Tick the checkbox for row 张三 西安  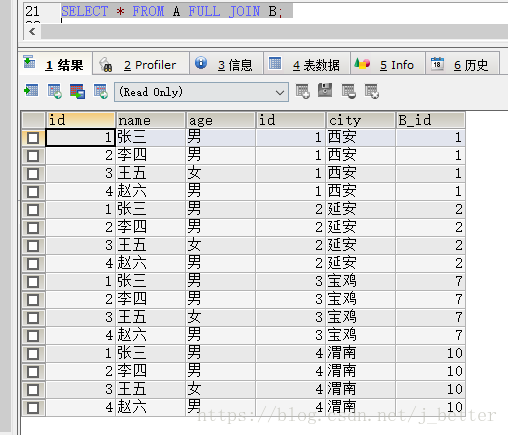pyautogui.click(x=33, y=138)
